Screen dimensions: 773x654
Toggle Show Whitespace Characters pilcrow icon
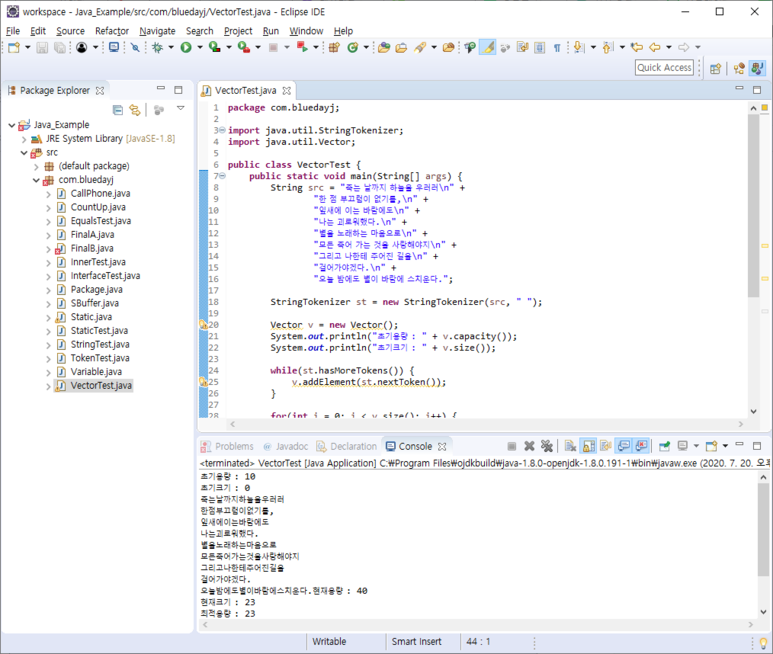(x=557, y=48)
